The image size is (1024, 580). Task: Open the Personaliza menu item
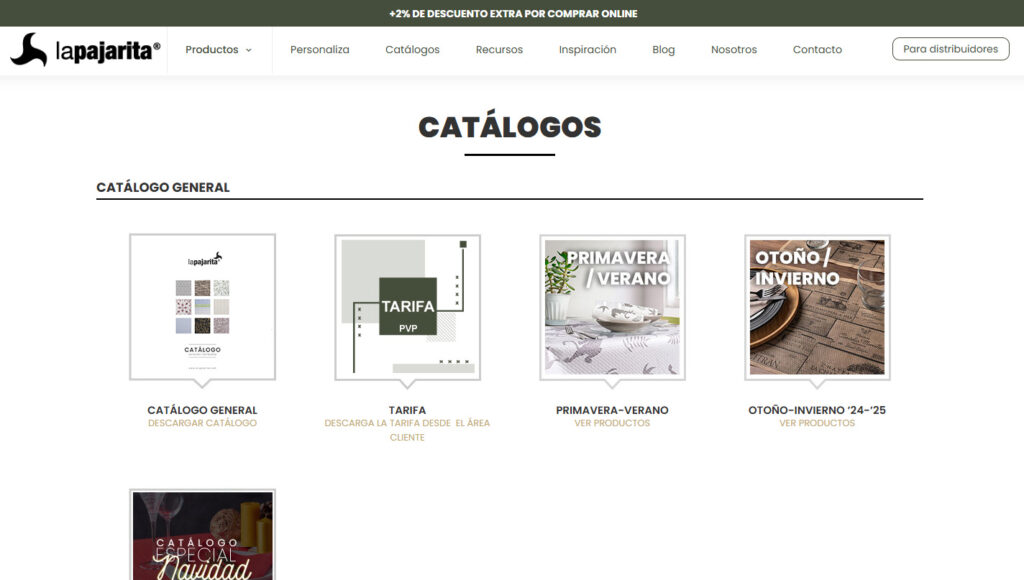tap(319, 50)
